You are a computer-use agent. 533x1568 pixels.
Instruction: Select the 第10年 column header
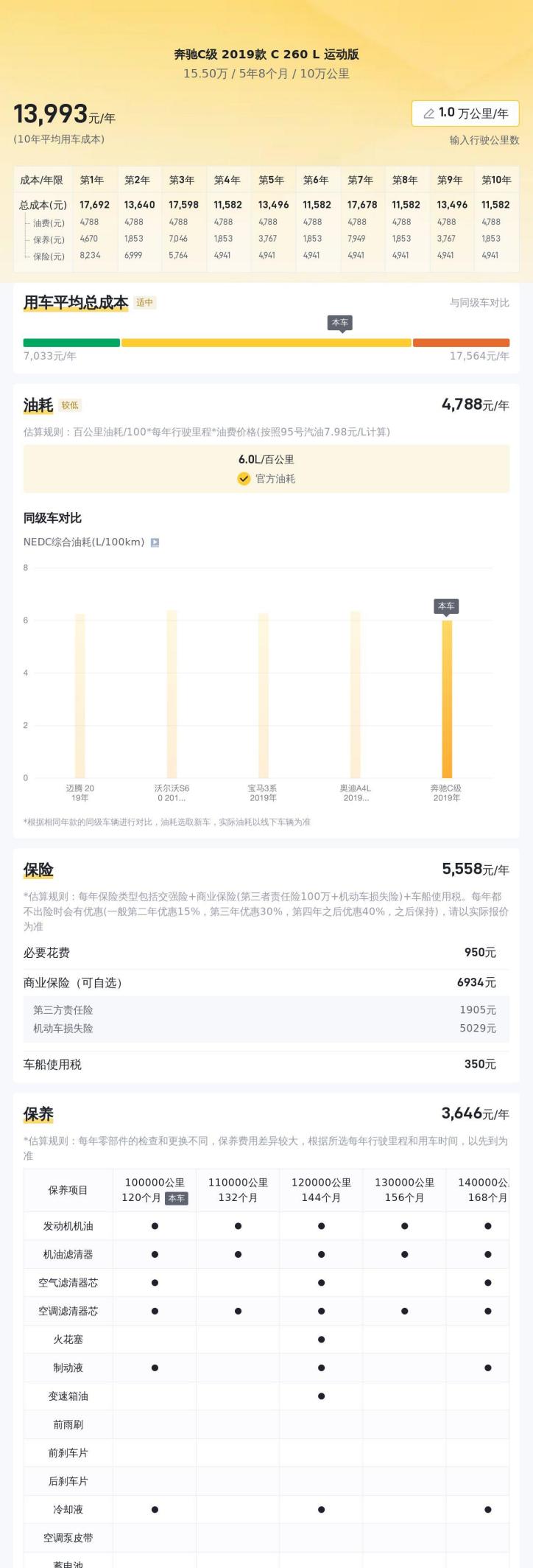point(496,180)
